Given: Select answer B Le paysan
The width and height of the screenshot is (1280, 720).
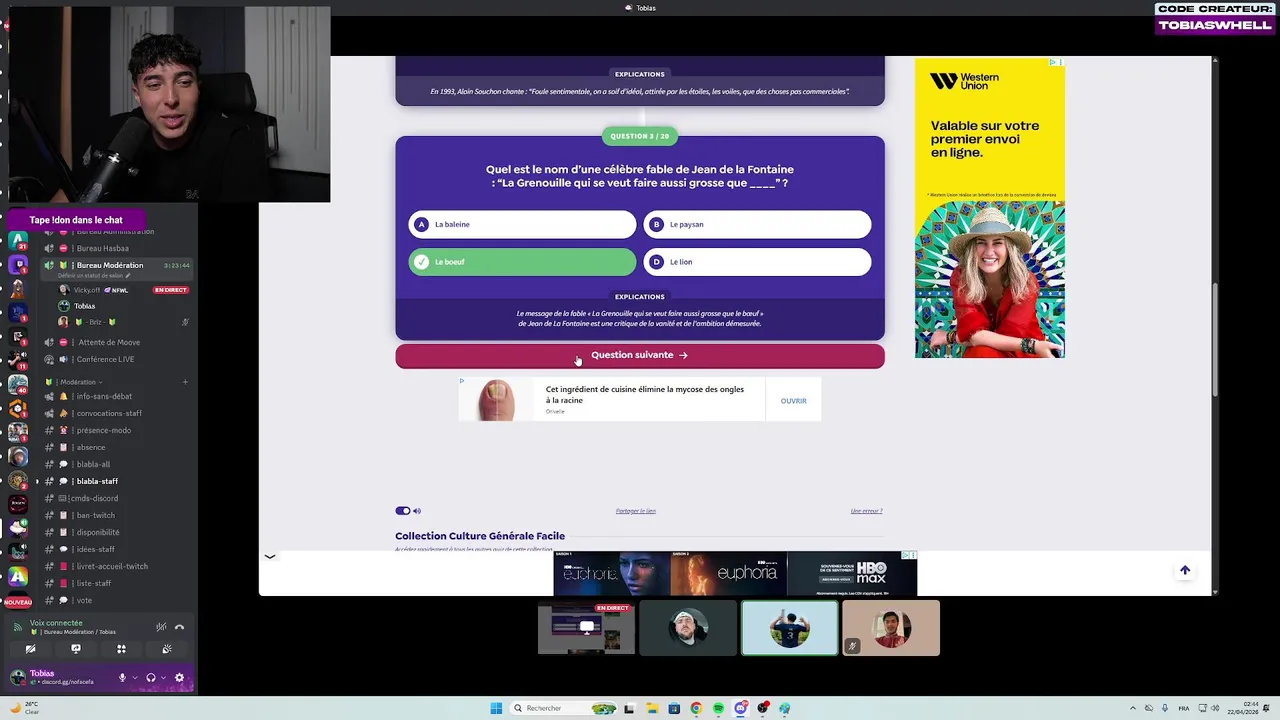Looking at the screenshot, I should 757,224.
